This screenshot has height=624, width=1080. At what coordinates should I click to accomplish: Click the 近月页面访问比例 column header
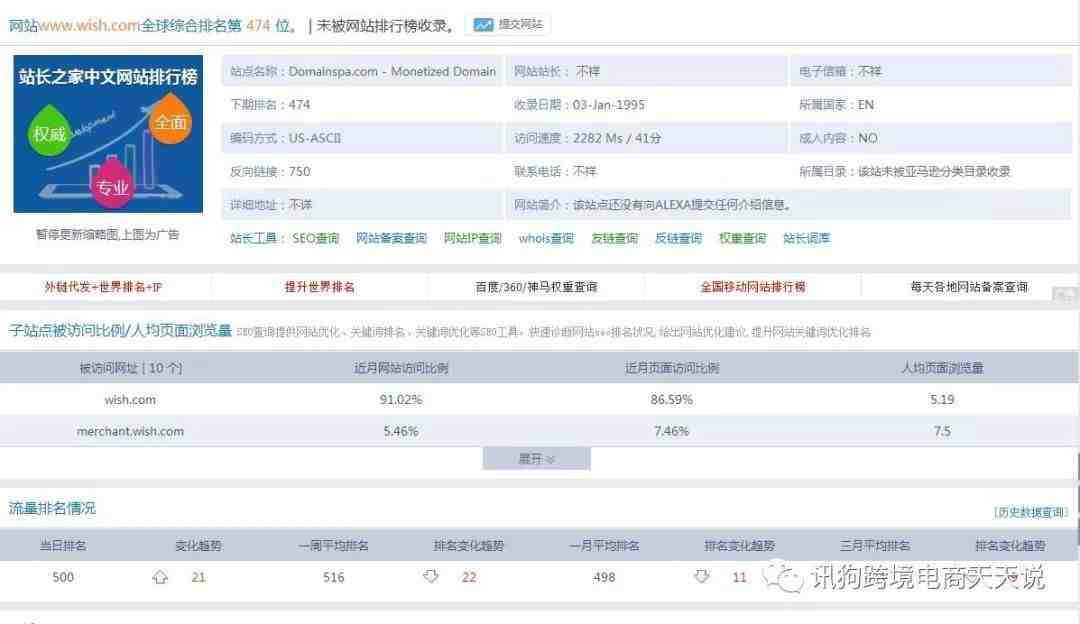(672, 368)
